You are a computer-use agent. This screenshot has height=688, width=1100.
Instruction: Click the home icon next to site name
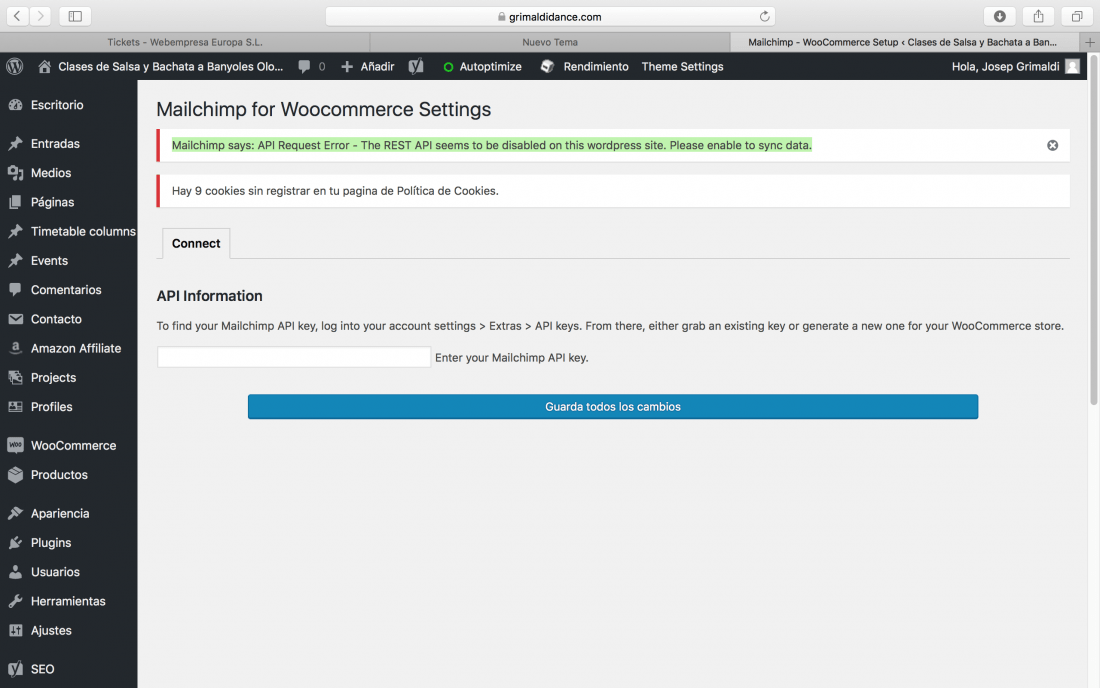click(44, 67)
